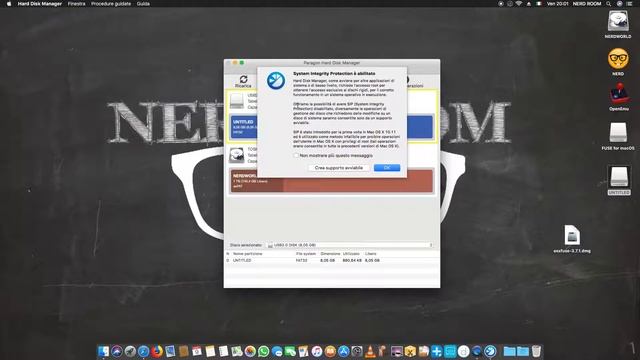Open the osxfuse dmg file on desktop

(572, 236)
